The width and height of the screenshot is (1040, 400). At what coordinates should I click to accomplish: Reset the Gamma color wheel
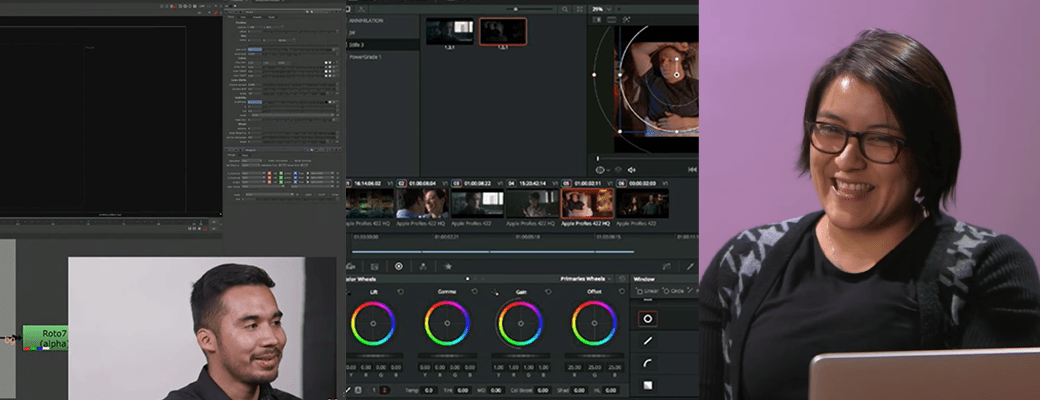[x=475, y=292]
